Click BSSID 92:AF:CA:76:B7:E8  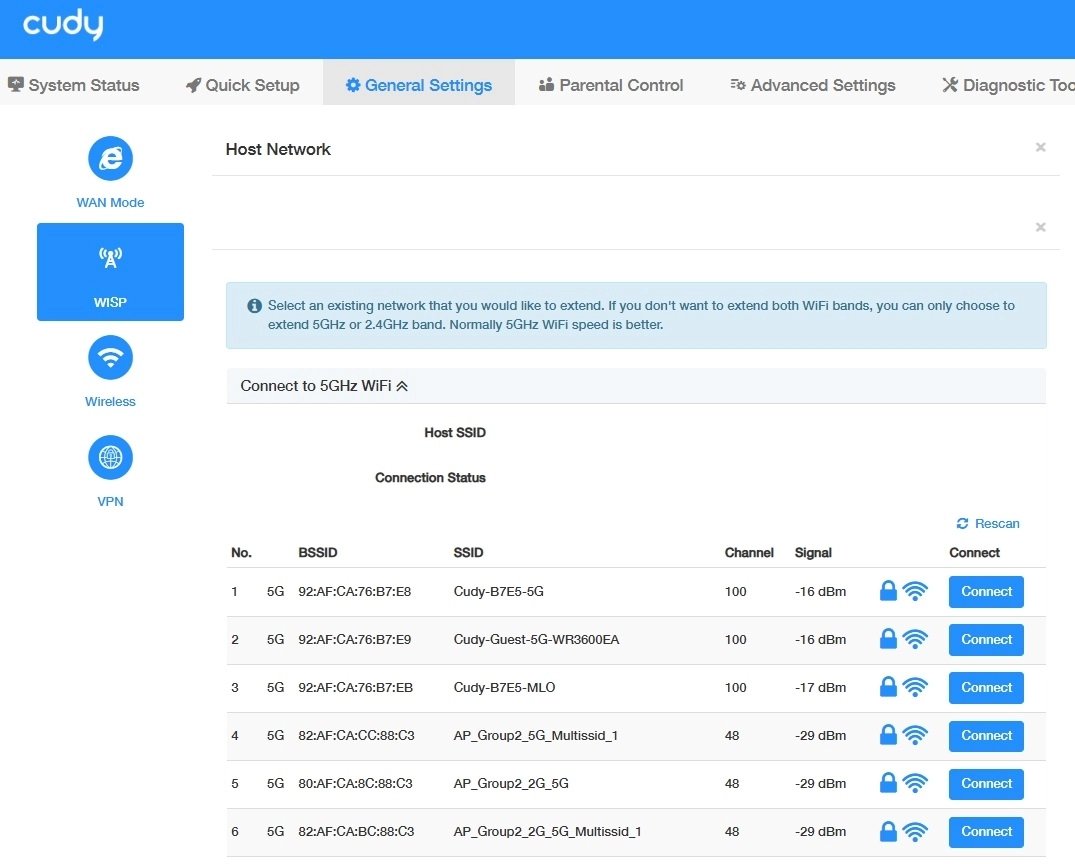coord(354,592)
